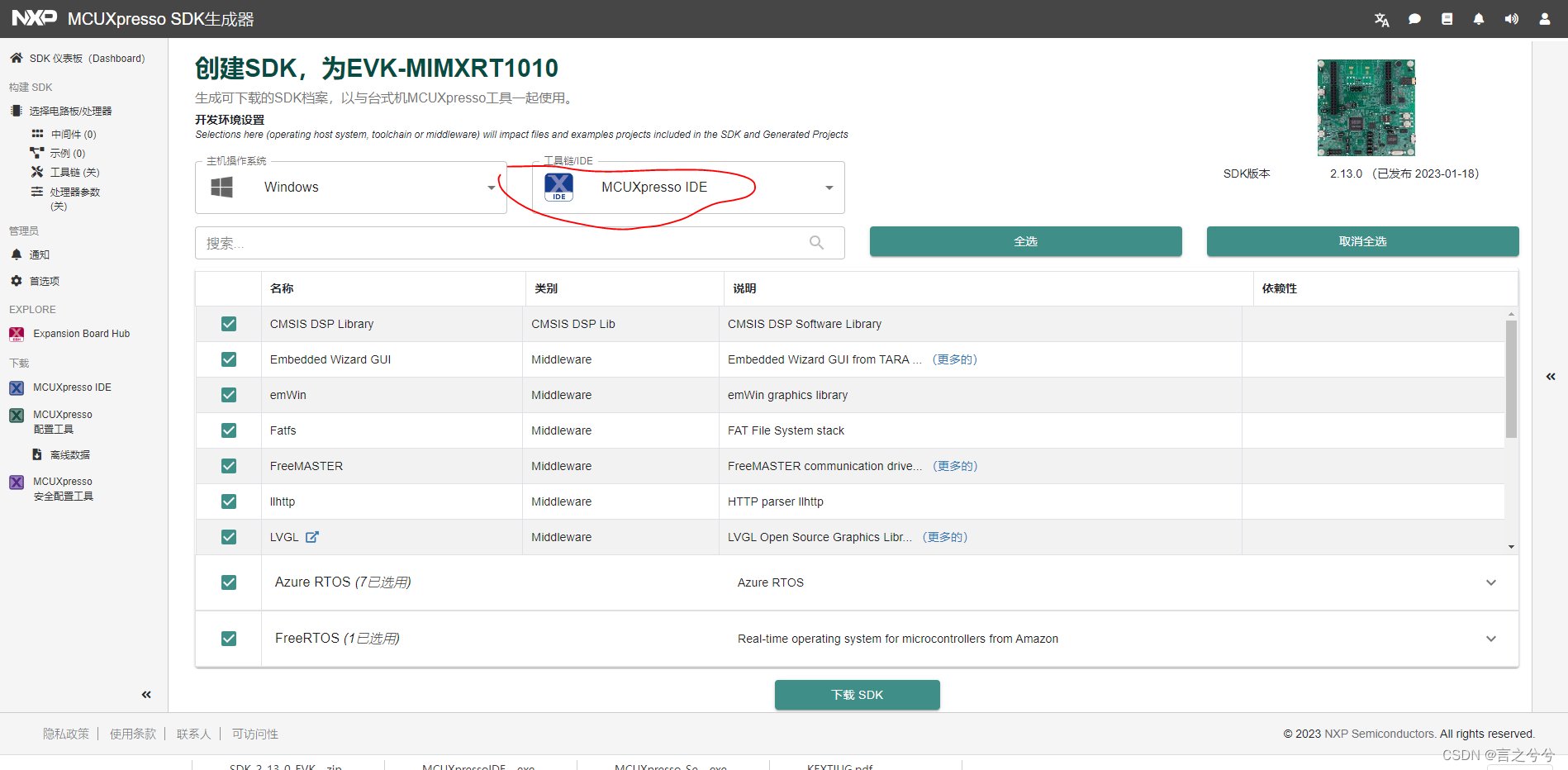
Task: Click the 全选 select all button
Action: (1025, 241)
